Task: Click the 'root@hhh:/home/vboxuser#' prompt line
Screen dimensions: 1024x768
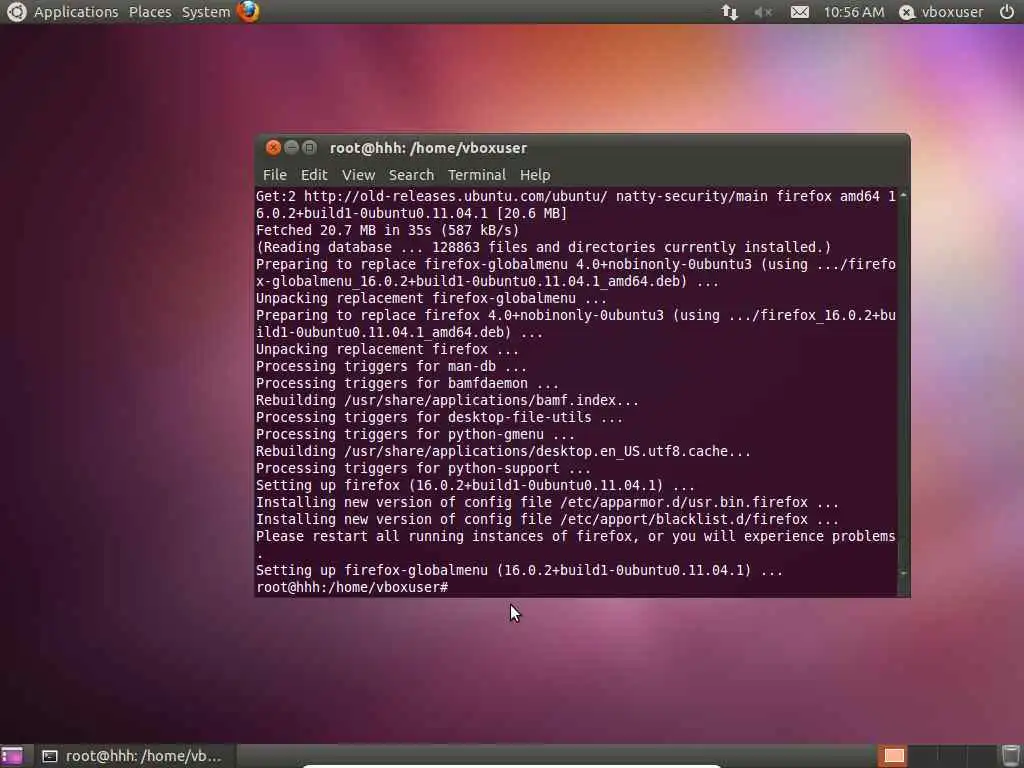Action: tap(352, 587)
